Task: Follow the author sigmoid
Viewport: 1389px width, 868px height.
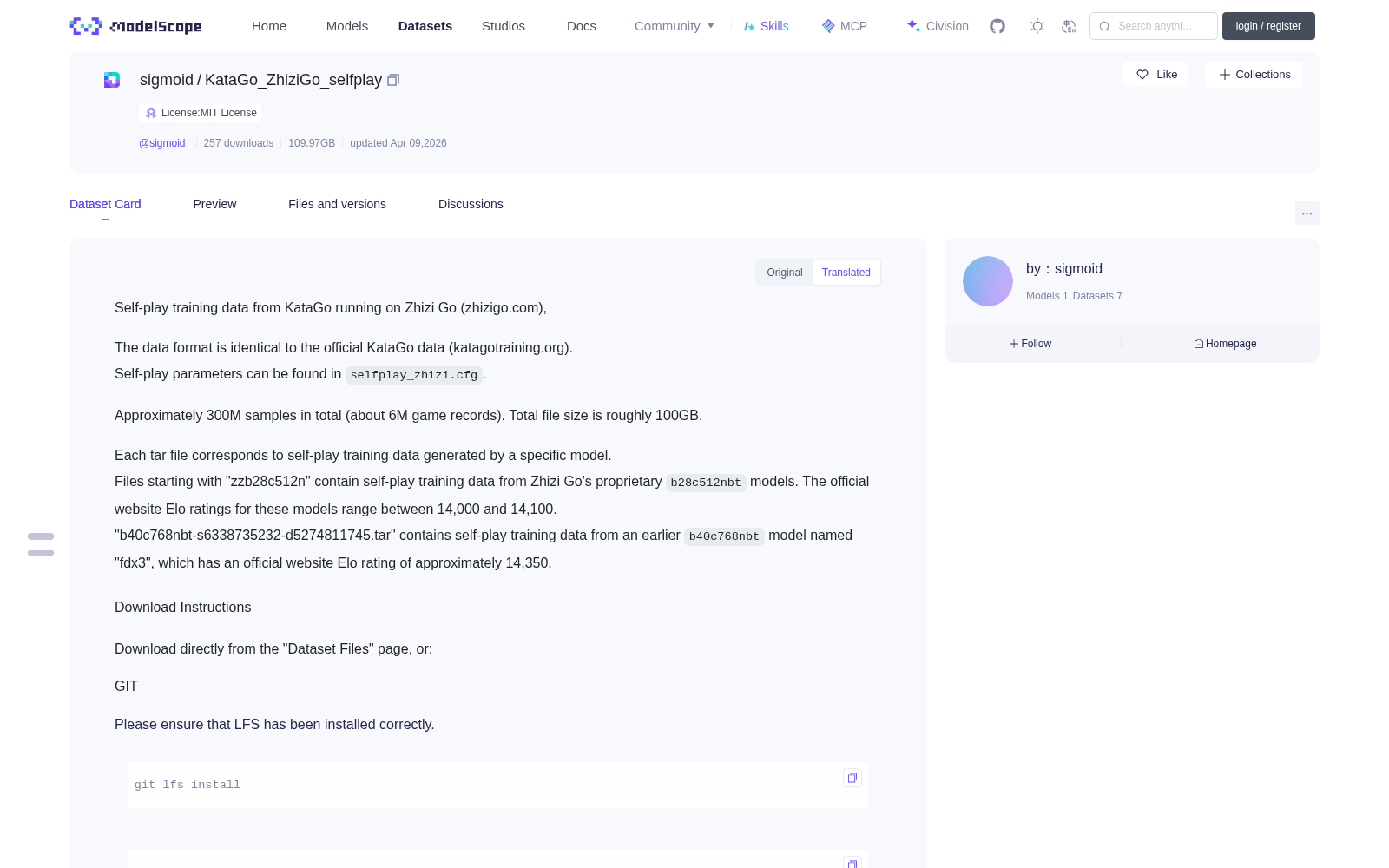Action: [1030, 344]
